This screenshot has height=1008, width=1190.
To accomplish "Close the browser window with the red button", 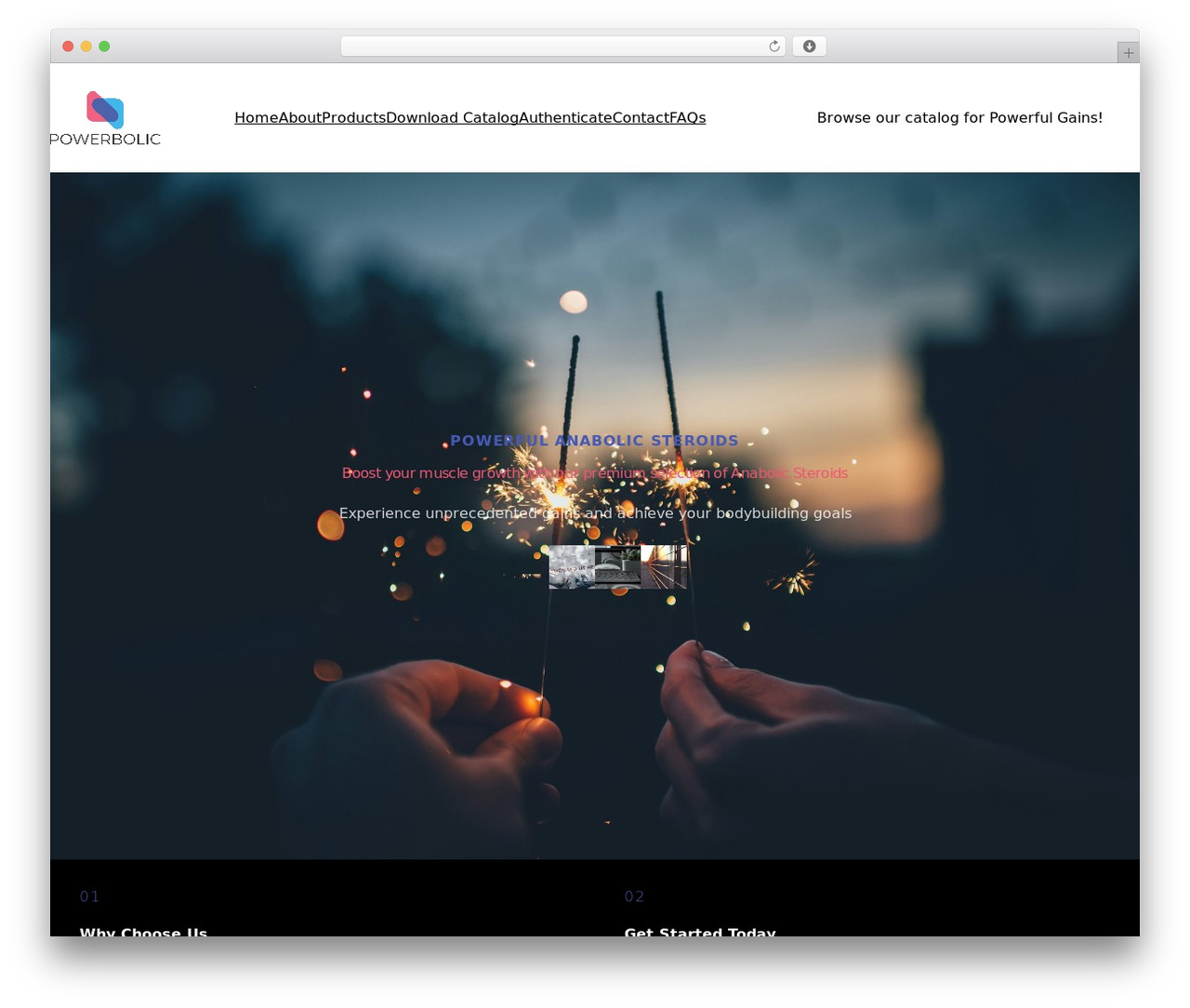I will click(x=68, y=46).
